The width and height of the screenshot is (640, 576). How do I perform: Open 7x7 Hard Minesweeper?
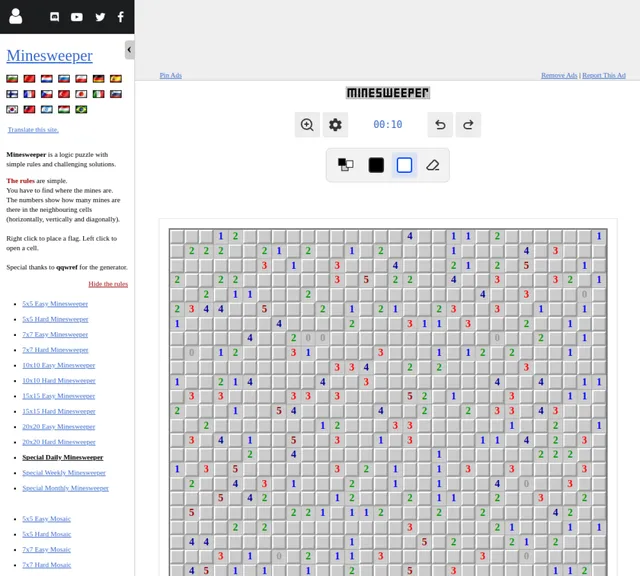pos(55,350)
